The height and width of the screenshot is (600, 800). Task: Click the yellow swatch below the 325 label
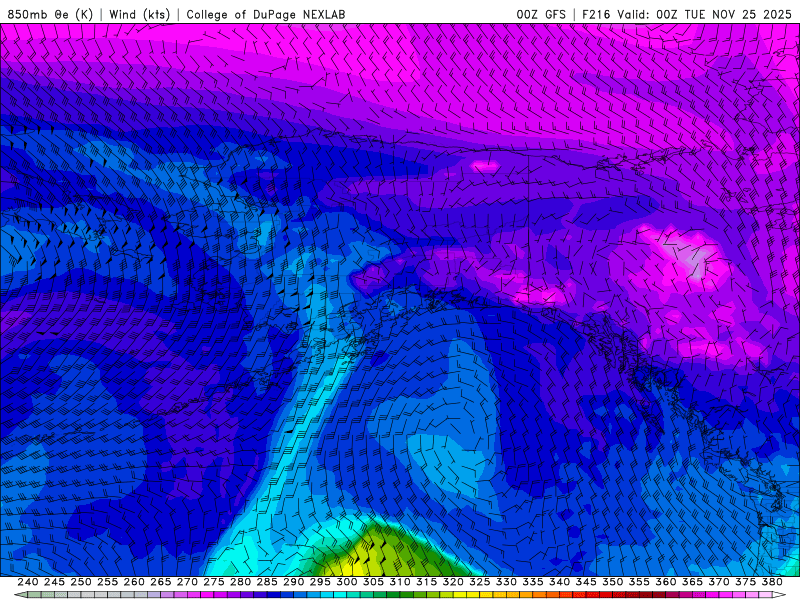pyautogui.click(x=485, y=595)
